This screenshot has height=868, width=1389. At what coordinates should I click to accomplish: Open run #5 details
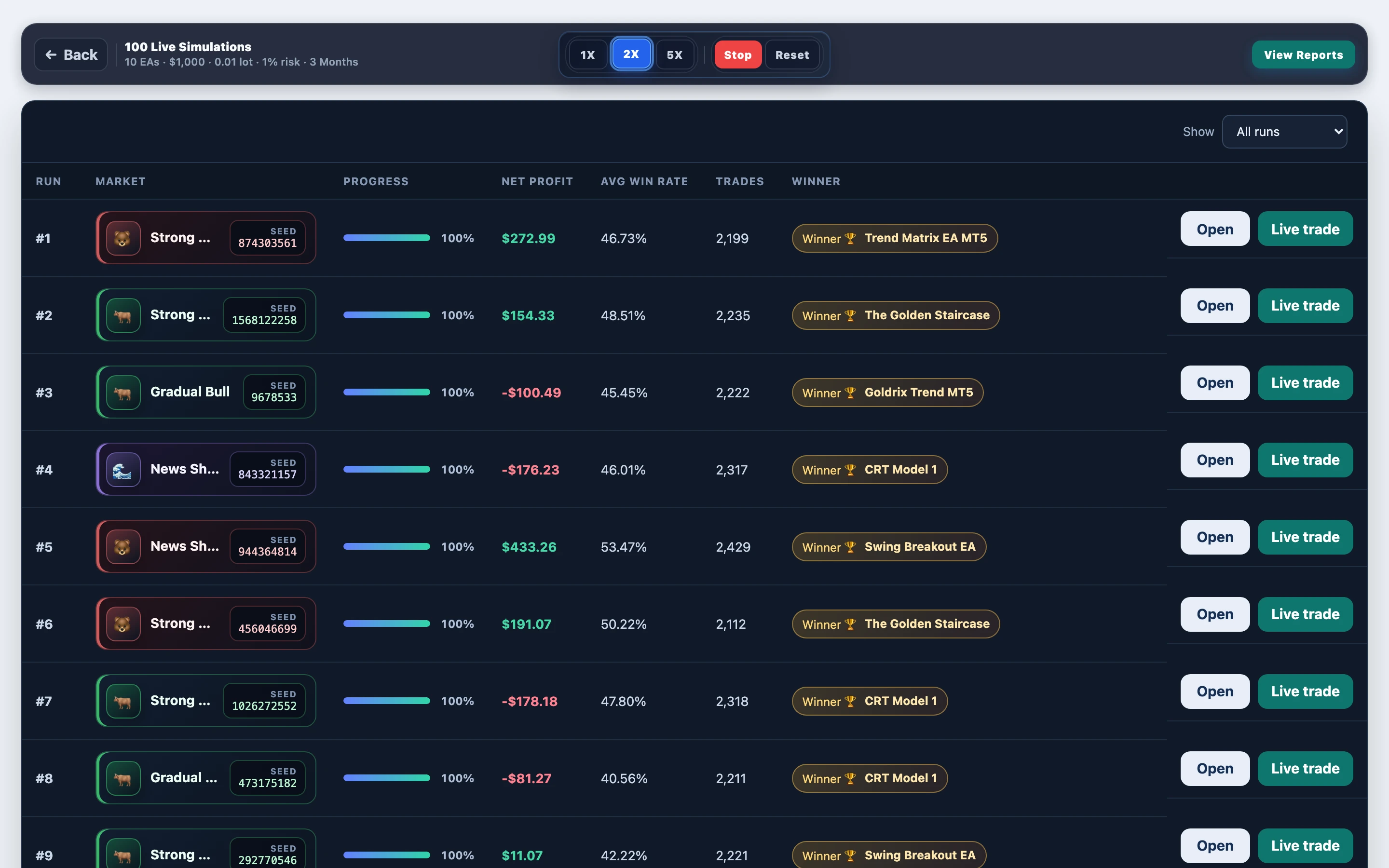click(x=1215, y=537)
